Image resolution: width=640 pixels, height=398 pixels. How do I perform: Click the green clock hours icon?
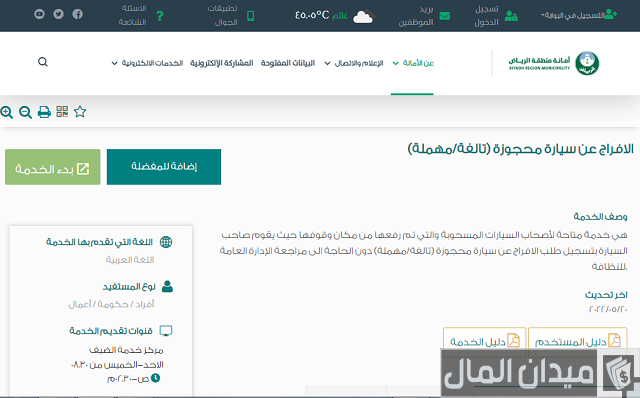(x=156, y=378)
